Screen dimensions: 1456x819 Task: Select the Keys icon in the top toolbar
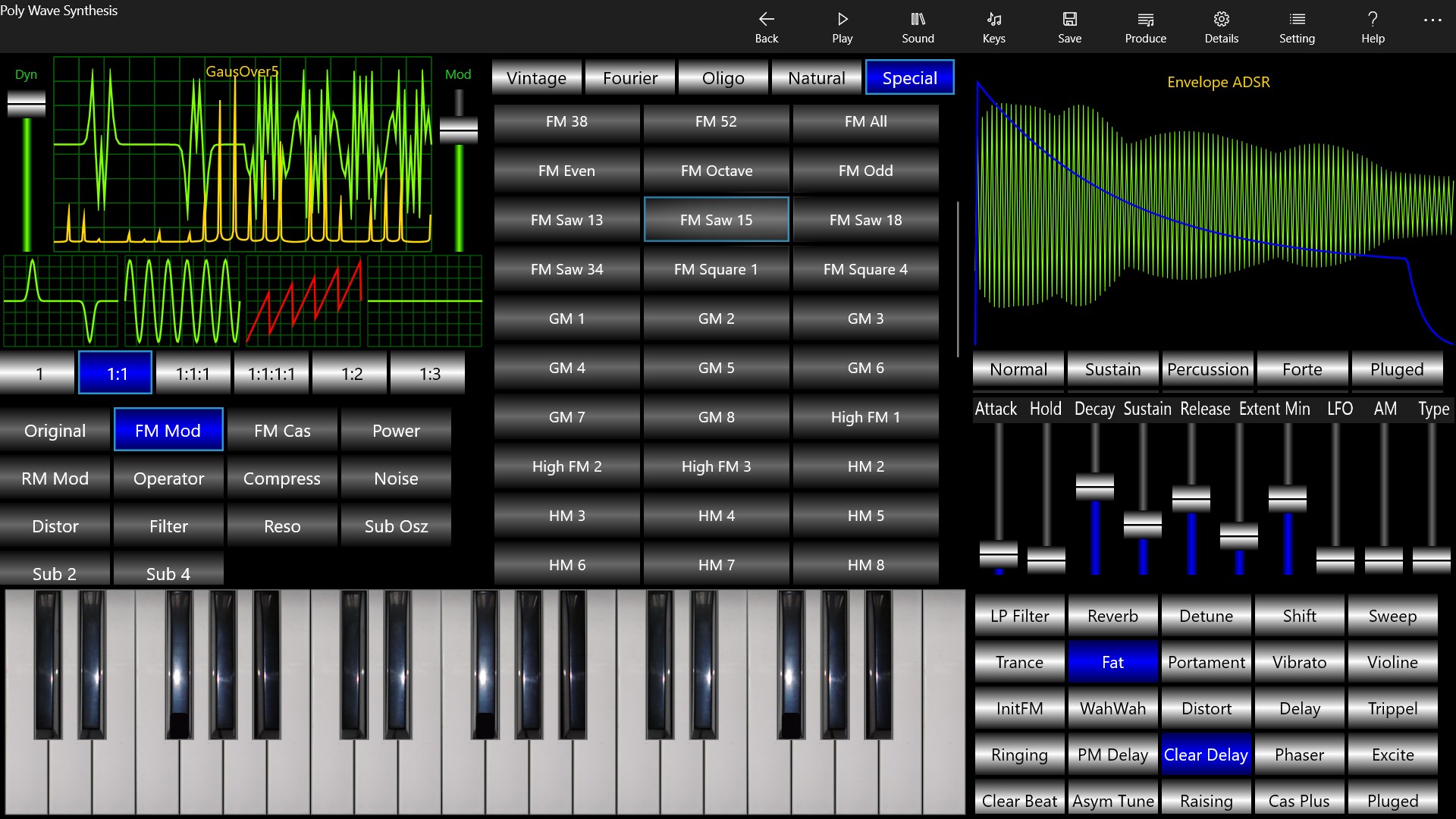coord(993,27)
